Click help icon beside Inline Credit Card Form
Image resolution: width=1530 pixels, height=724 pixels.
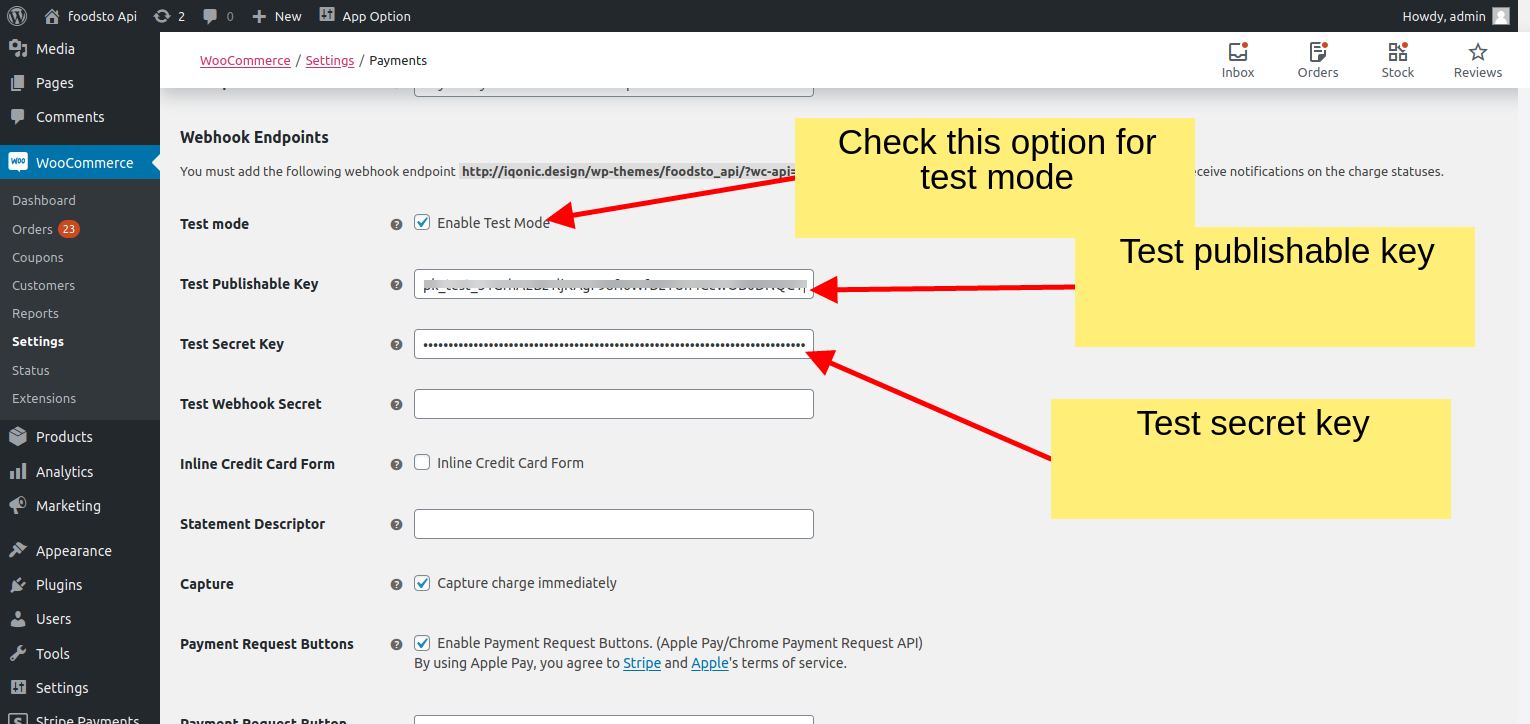[396, 465]
